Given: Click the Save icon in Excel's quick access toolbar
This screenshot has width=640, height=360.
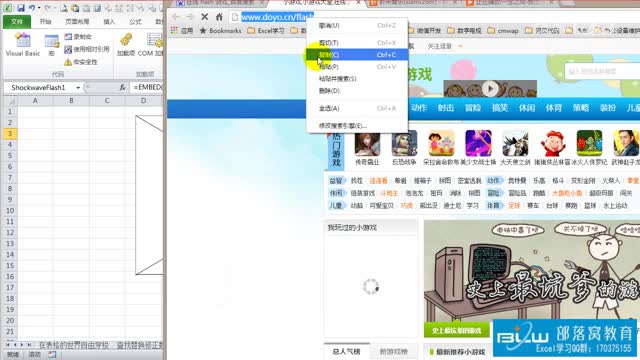Looking at the screenshot, I should click(x=21, y=8).
